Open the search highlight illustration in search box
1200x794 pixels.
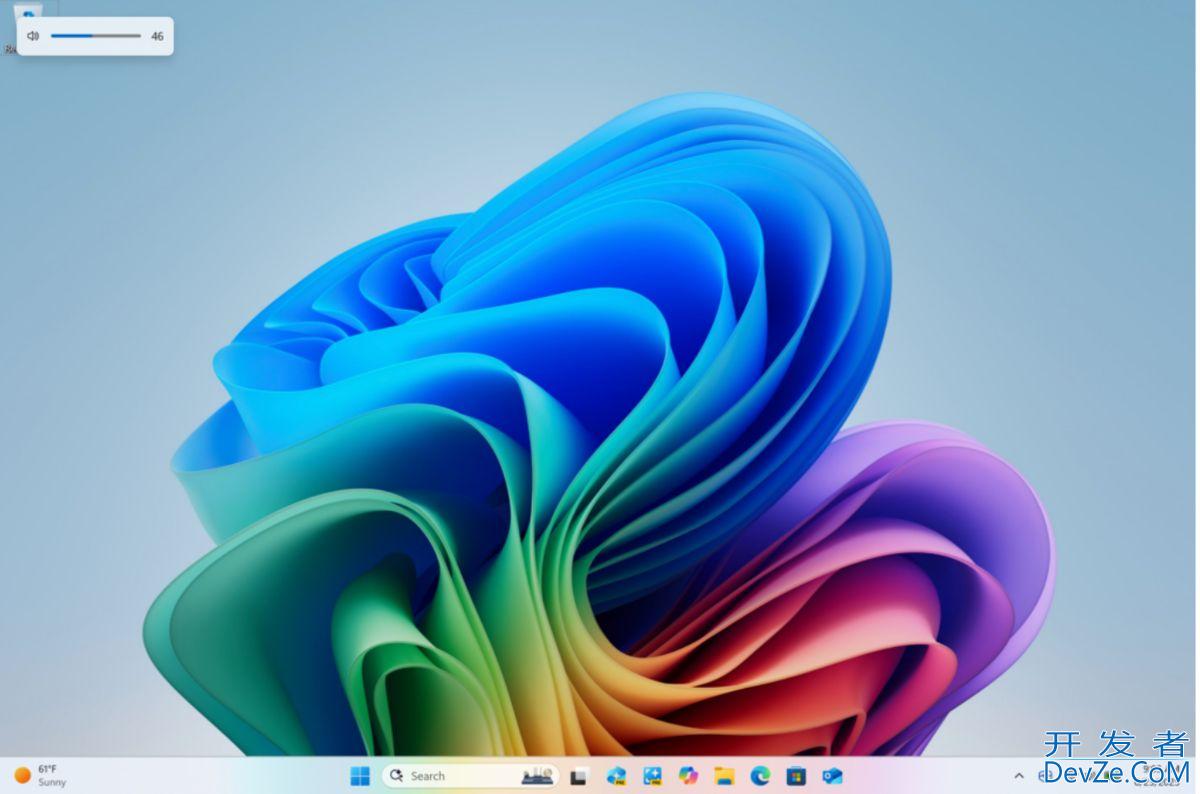[538, 776]
